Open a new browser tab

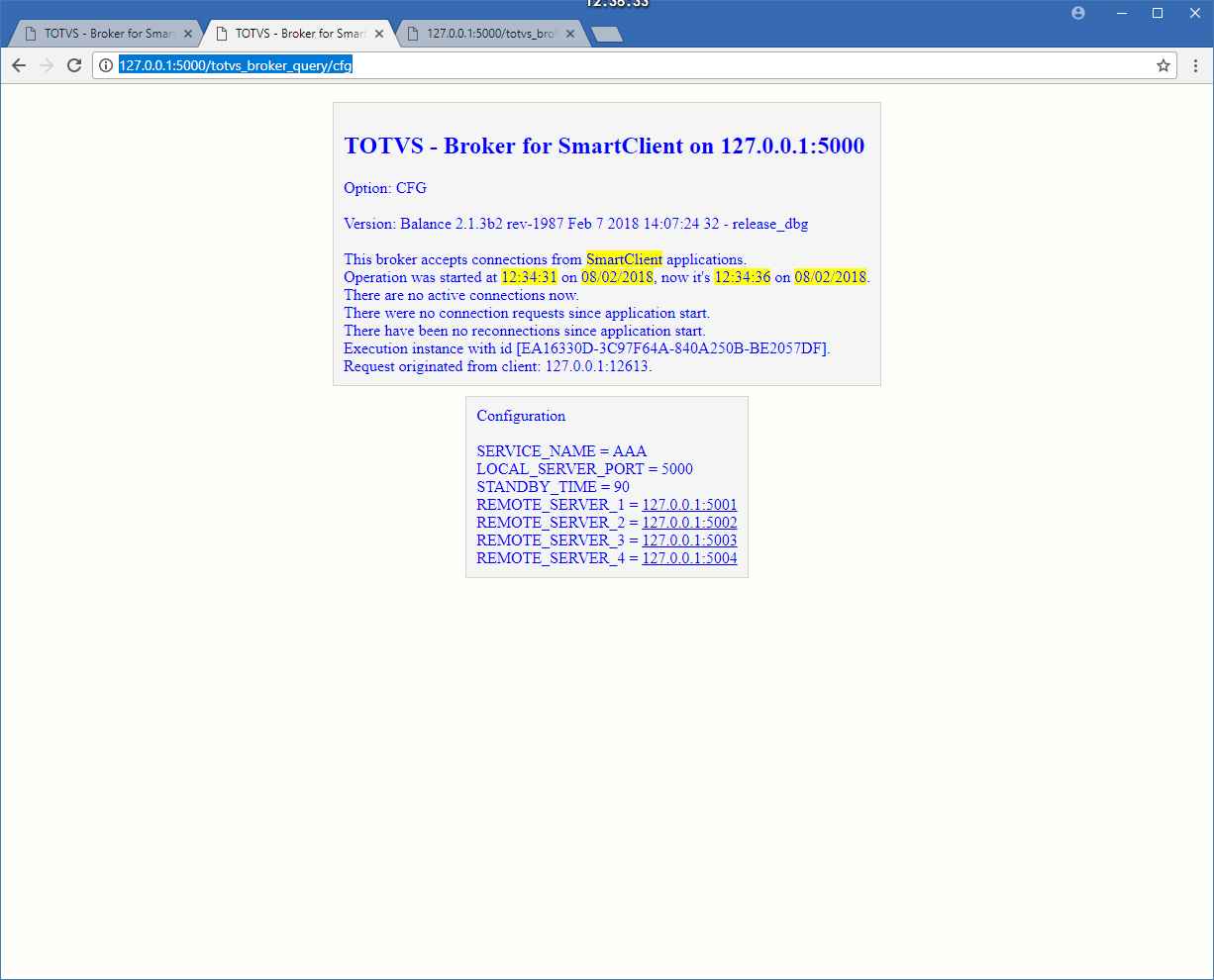pyautogui.click(x=606, y=35)
